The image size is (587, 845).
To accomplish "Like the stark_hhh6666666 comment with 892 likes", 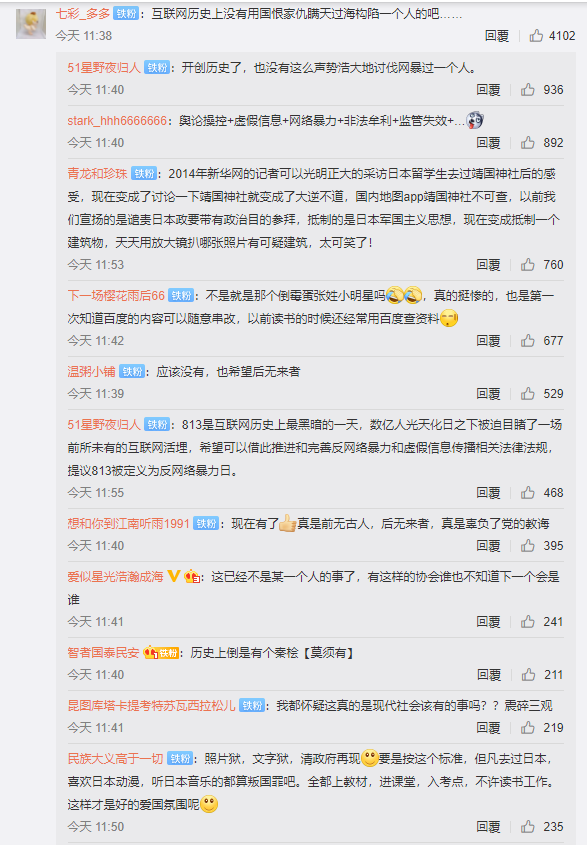I will click(x=528, y=142).
